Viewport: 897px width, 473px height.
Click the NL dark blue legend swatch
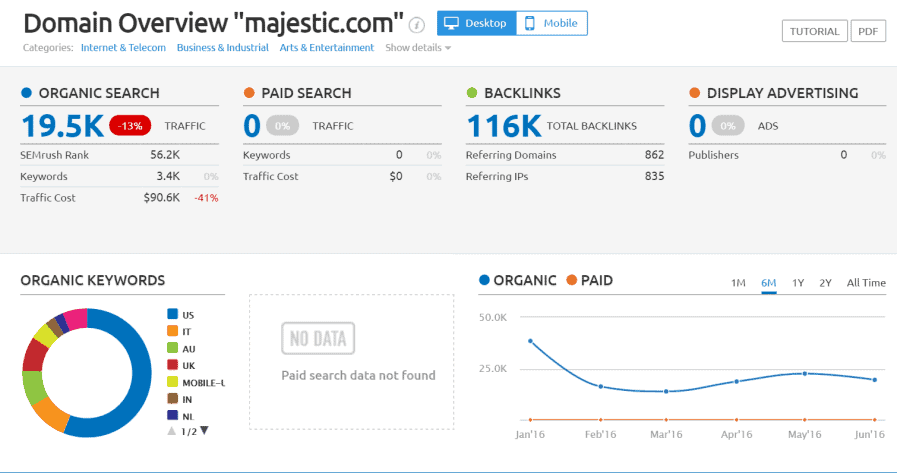(172, 415)
